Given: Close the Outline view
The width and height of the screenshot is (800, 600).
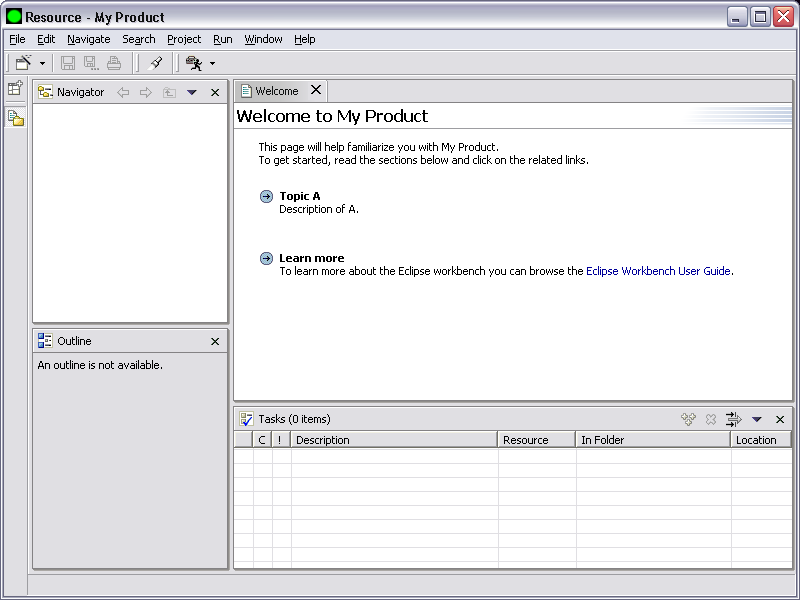Looking at the screenshot, I should (x=215, y=341).
